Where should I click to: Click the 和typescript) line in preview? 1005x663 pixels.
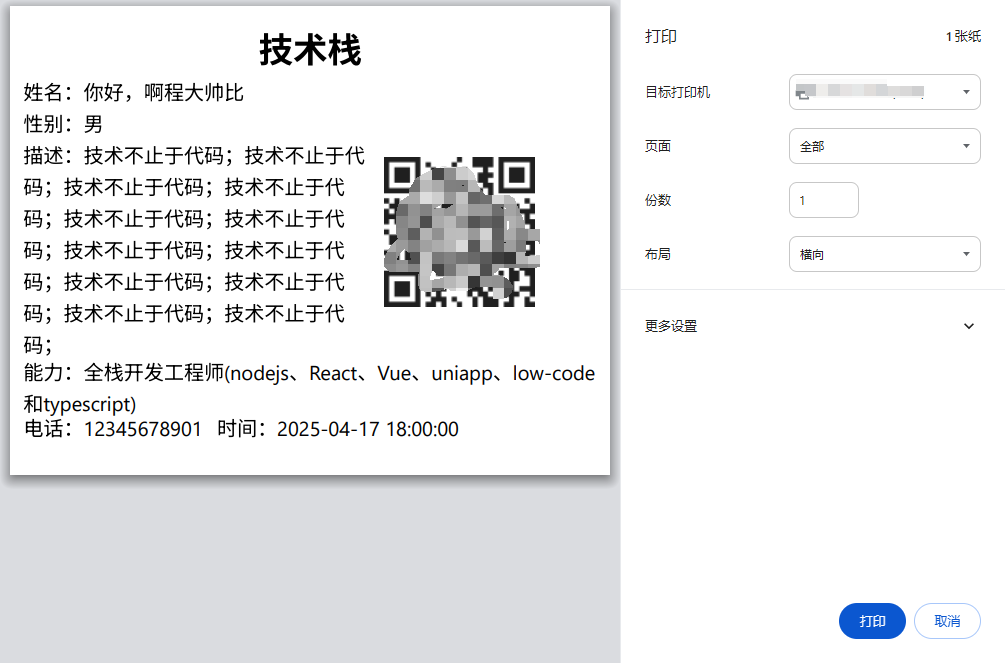point(80,405)
